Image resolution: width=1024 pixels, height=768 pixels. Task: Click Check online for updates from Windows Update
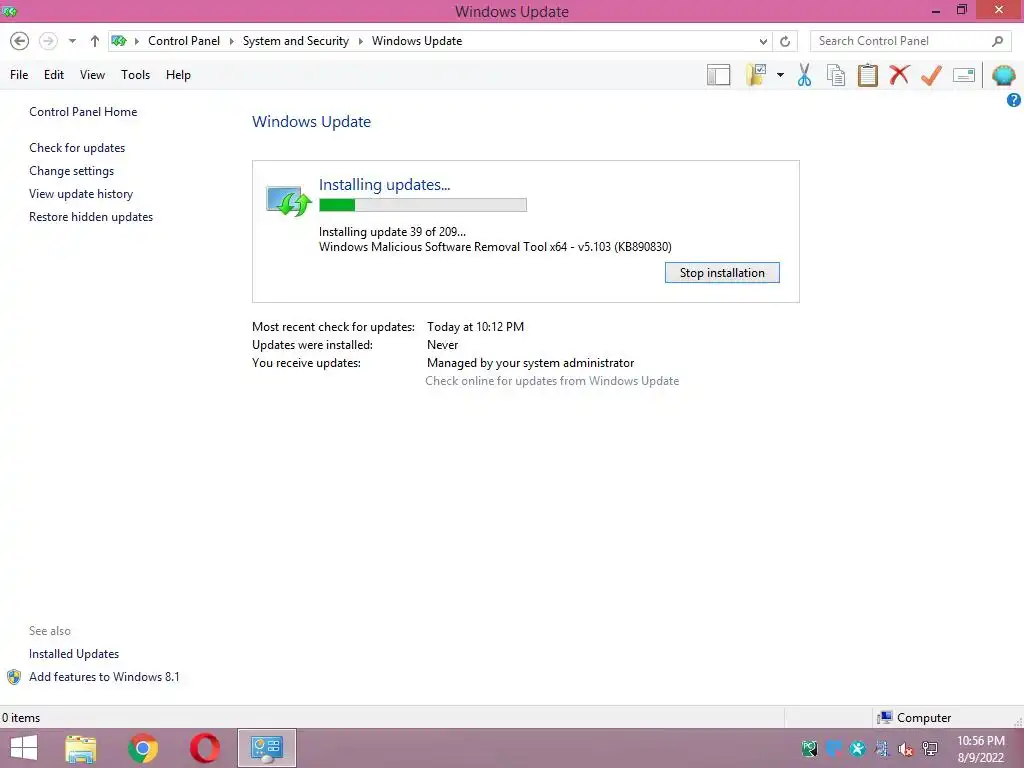552,381
